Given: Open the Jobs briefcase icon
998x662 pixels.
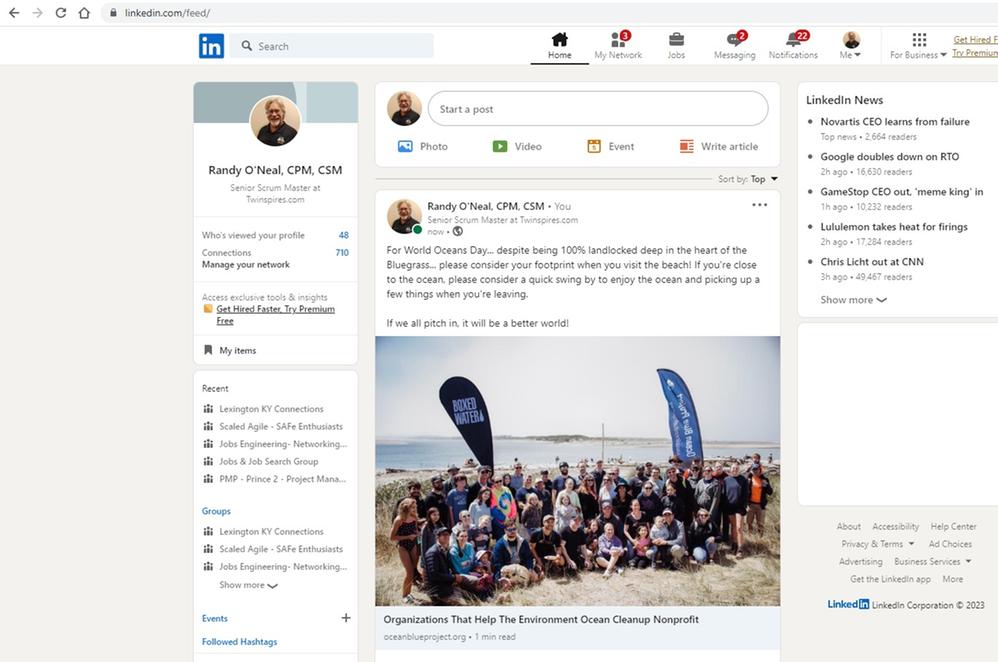Looking at the screenshot, I should [x=676, y=40].
